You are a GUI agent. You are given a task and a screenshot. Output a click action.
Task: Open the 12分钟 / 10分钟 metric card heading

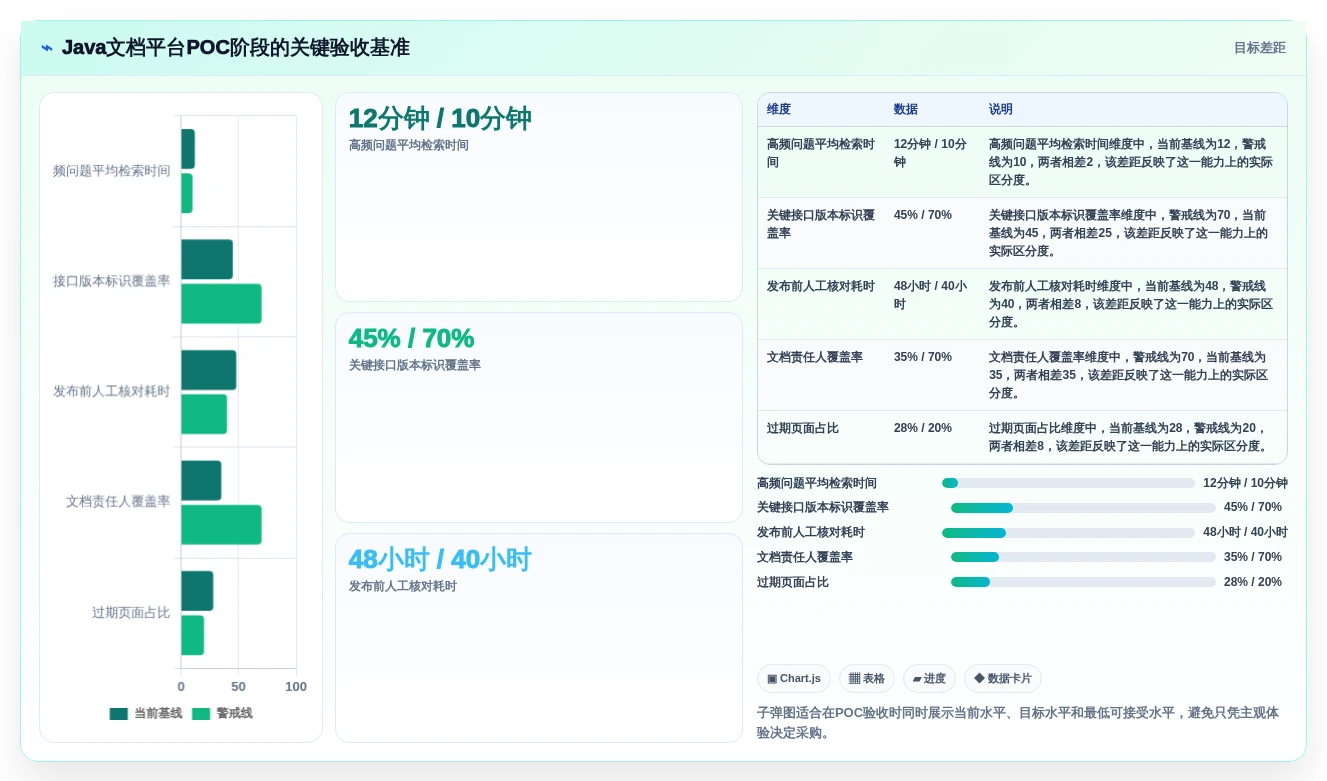click(x=439, y=119)
